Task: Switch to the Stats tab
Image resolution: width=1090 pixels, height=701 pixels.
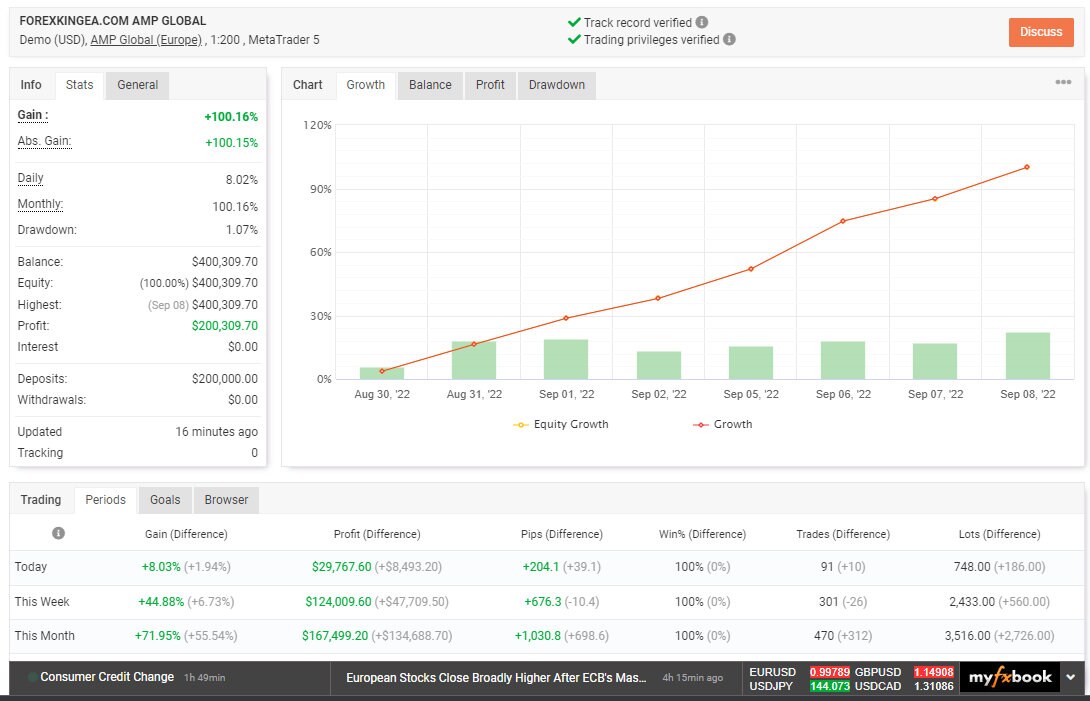Action: [79, 85]
